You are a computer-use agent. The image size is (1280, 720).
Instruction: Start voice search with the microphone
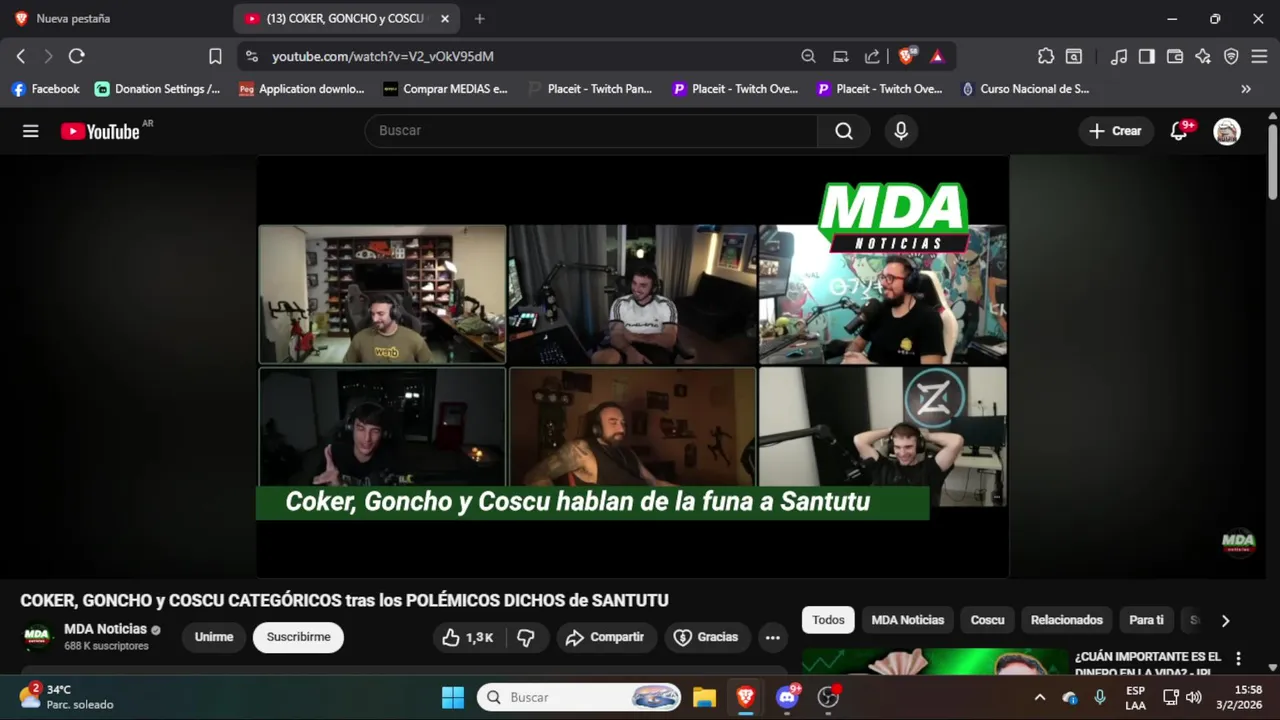click(x=901, y=131)
